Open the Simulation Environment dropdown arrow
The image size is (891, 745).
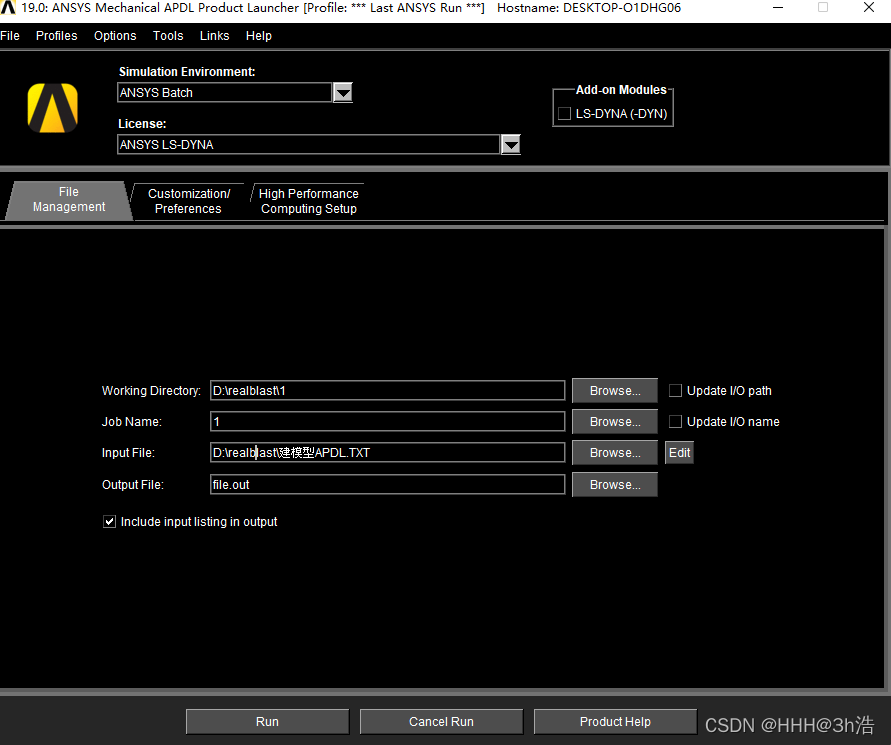(x=343, y=93)
